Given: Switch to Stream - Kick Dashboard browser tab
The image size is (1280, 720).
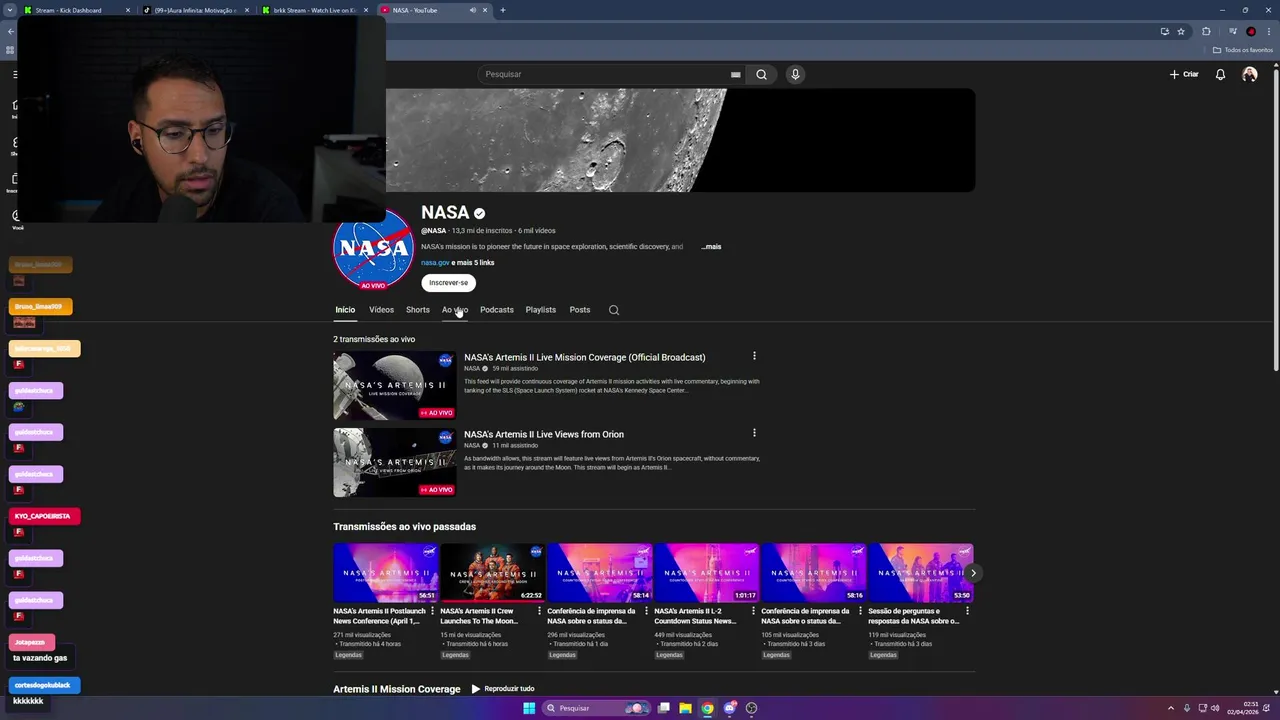Looking at the screenshot, I should pos(77,10).
